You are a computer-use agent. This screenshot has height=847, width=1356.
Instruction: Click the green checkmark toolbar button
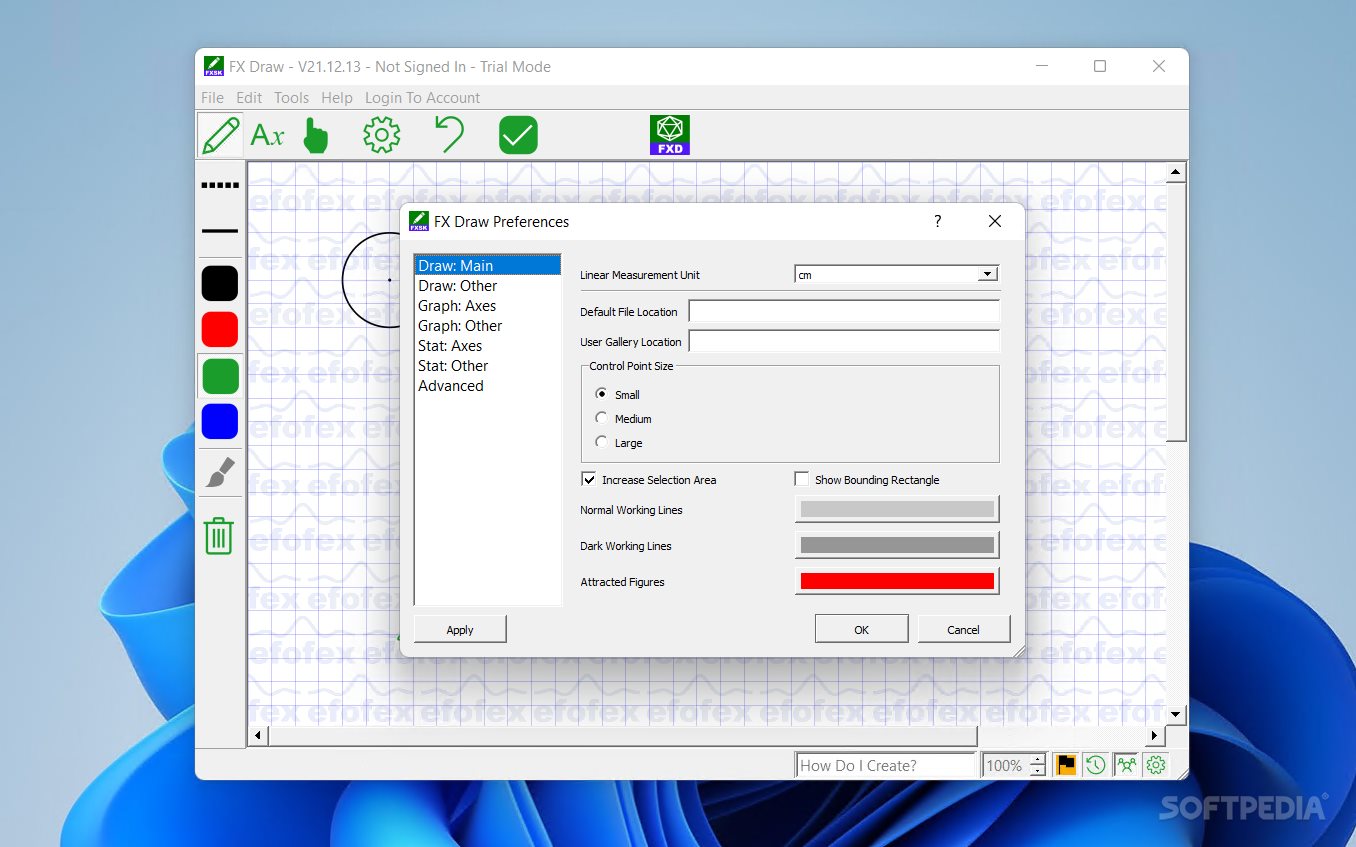518,135
